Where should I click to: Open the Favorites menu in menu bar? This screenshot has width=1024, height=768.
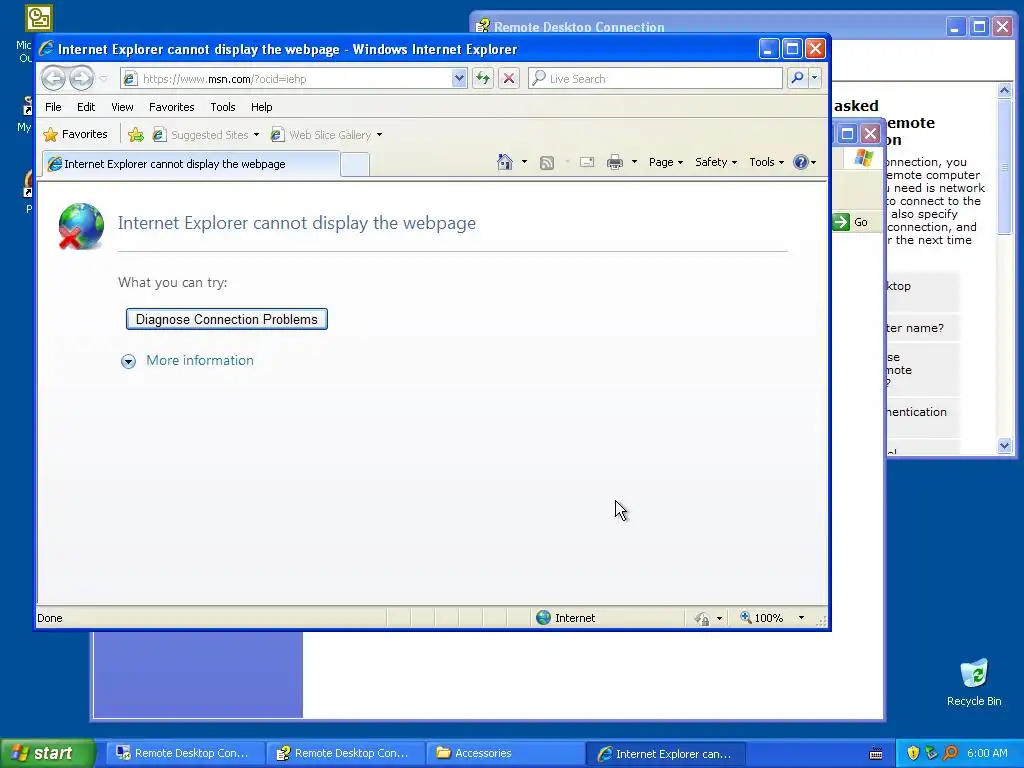pyautogui.click(x=172, y=107)
